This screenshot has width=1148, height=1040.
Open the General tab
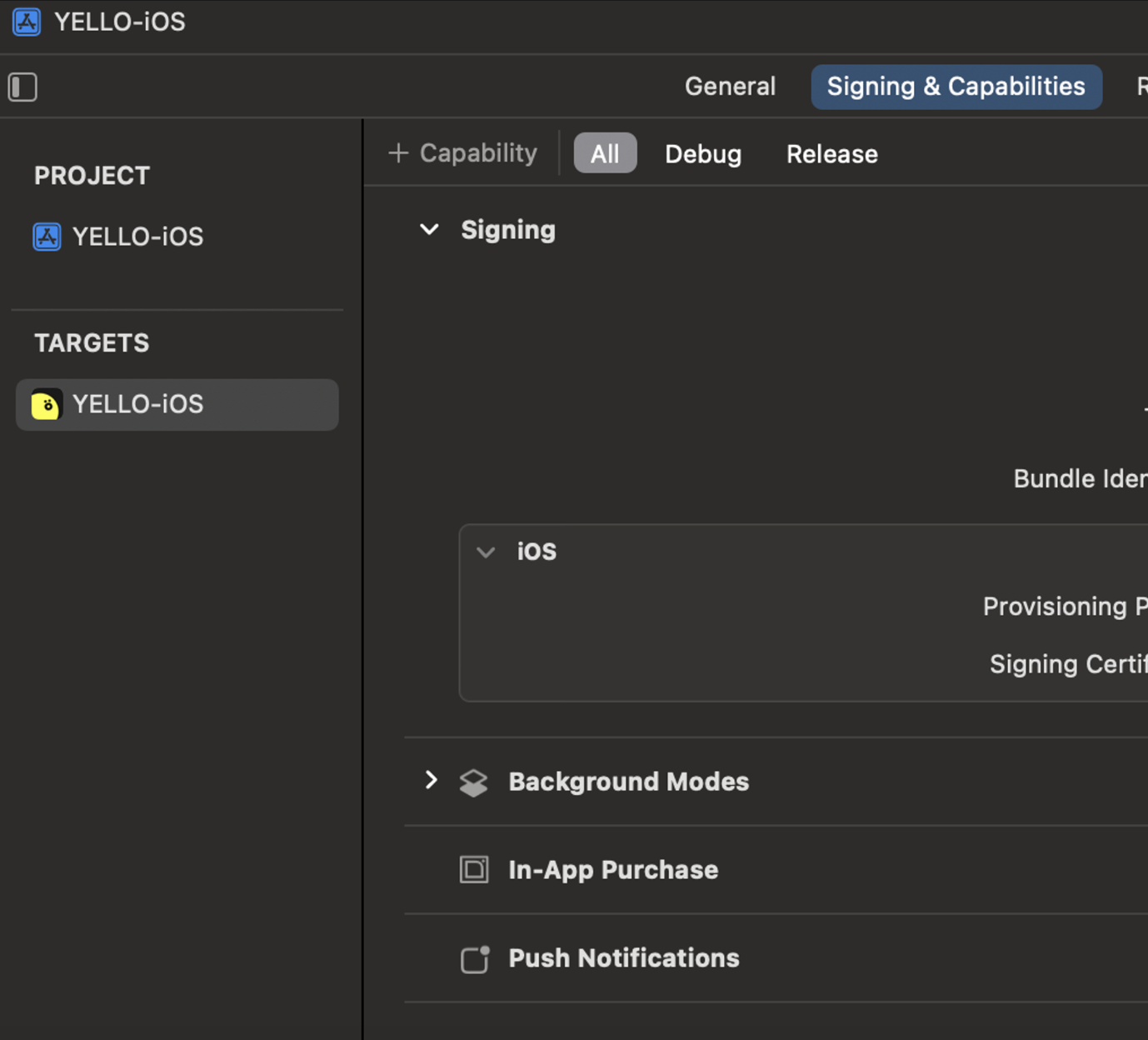click(x=730, y=87)
